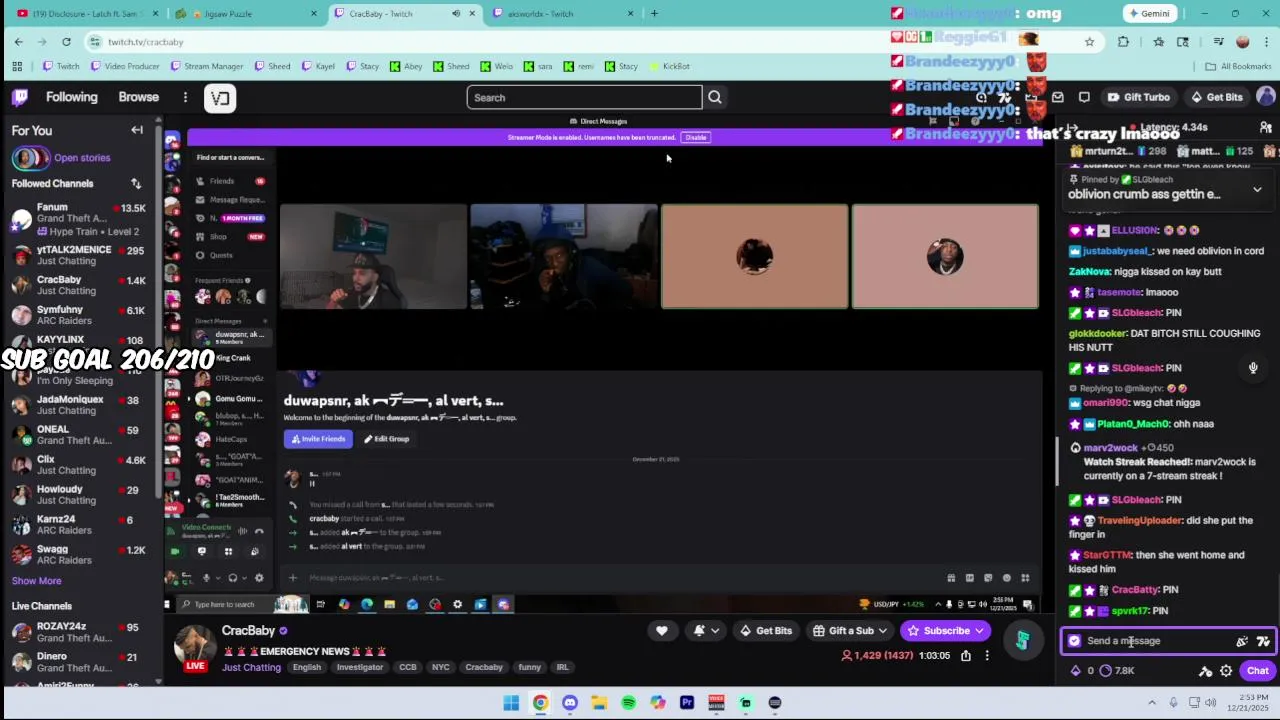Click the top Get Bits button
This screenshot has width=1280, height=720.
point(1216,97)
